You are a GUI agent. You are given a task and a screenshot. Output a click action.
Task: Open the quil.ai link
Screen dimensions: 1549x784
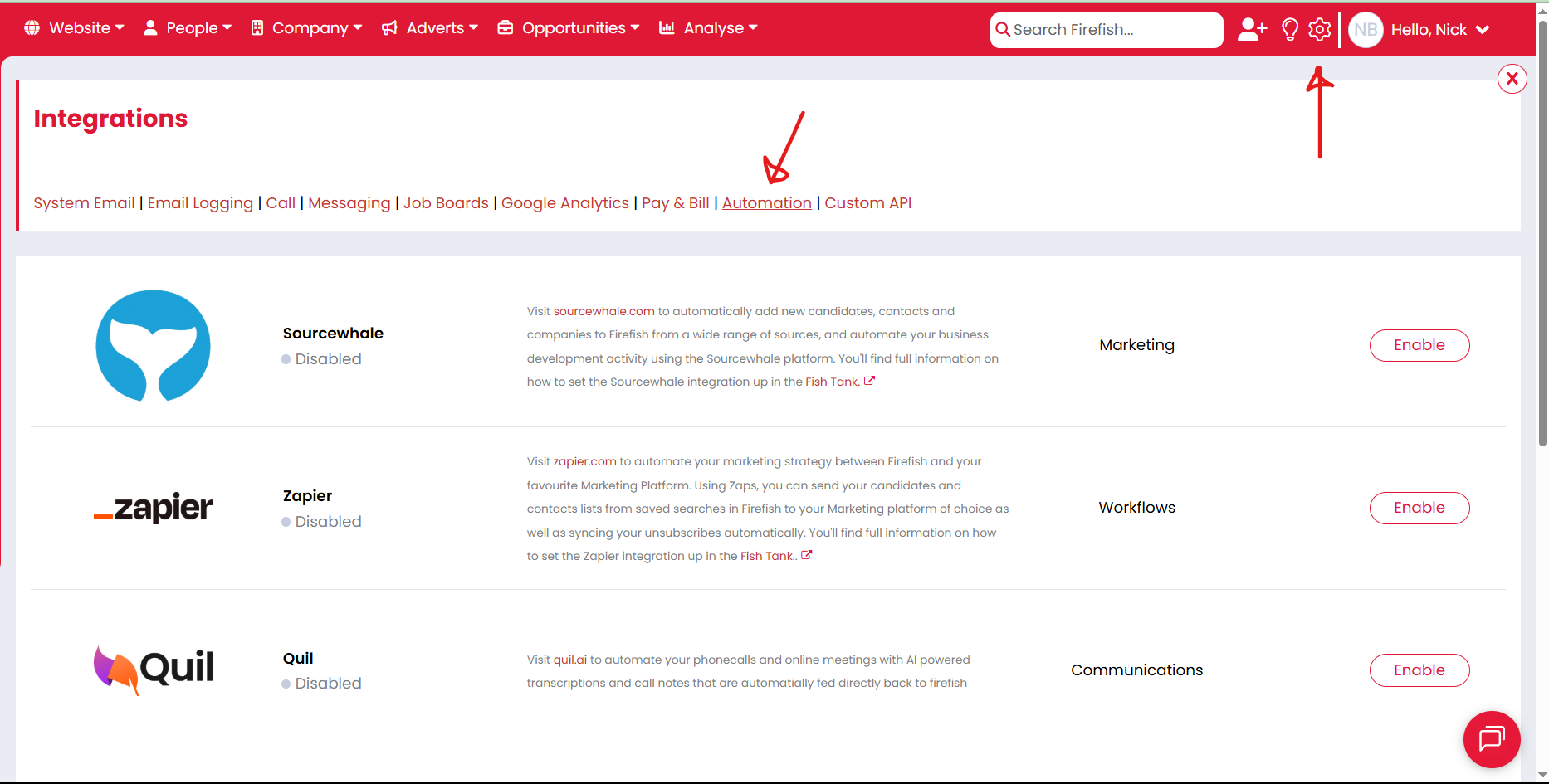pos(570,660)
